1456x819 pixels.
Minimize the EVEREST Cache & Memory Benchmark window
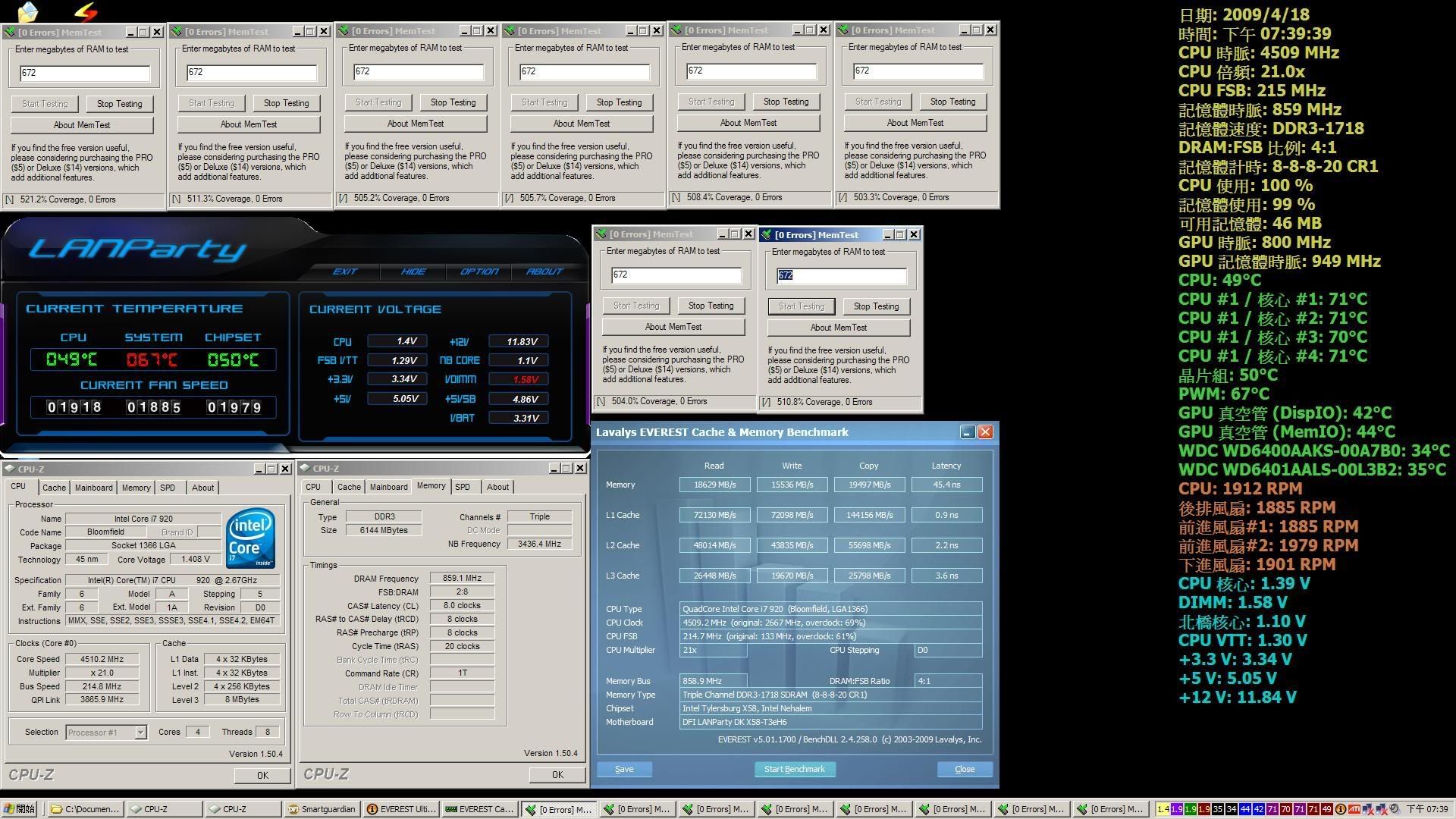(967, 432)
